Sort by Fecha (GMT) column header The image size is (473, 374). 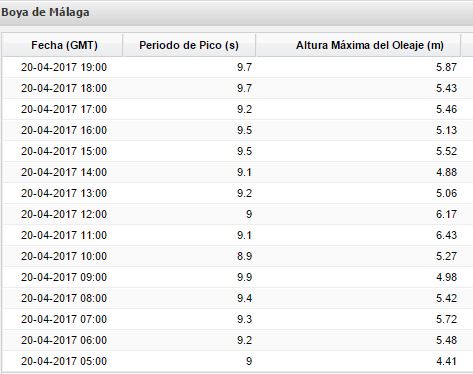[x=62, y=45]
